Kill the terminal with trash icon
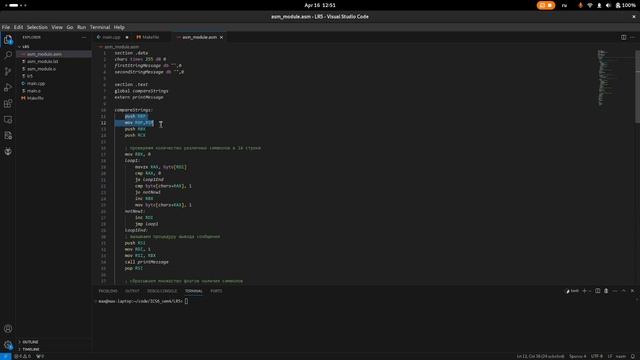 [606, 291]
